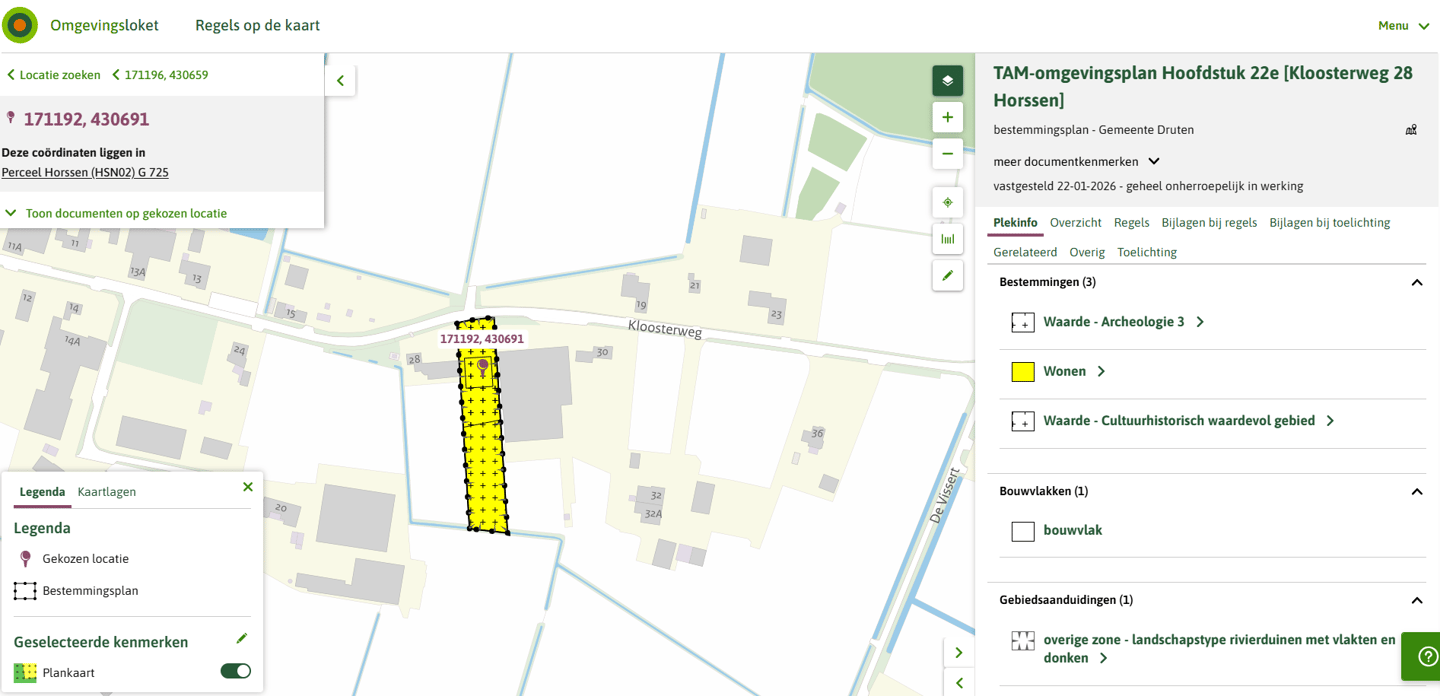Select the yellow Wonen swatch
The width and height of the screenshot is (1440, 696).
pyautogui.click(x=1022, y=372)
